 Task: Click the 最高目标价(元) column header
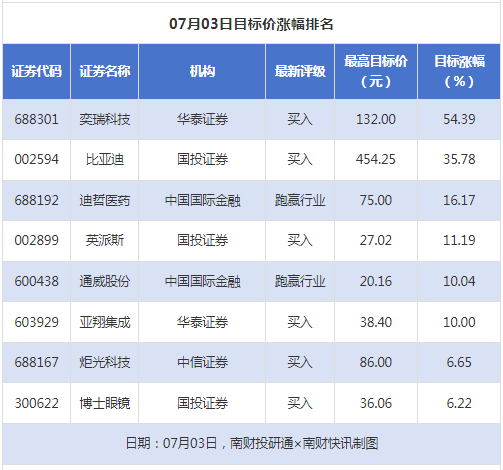376,71
